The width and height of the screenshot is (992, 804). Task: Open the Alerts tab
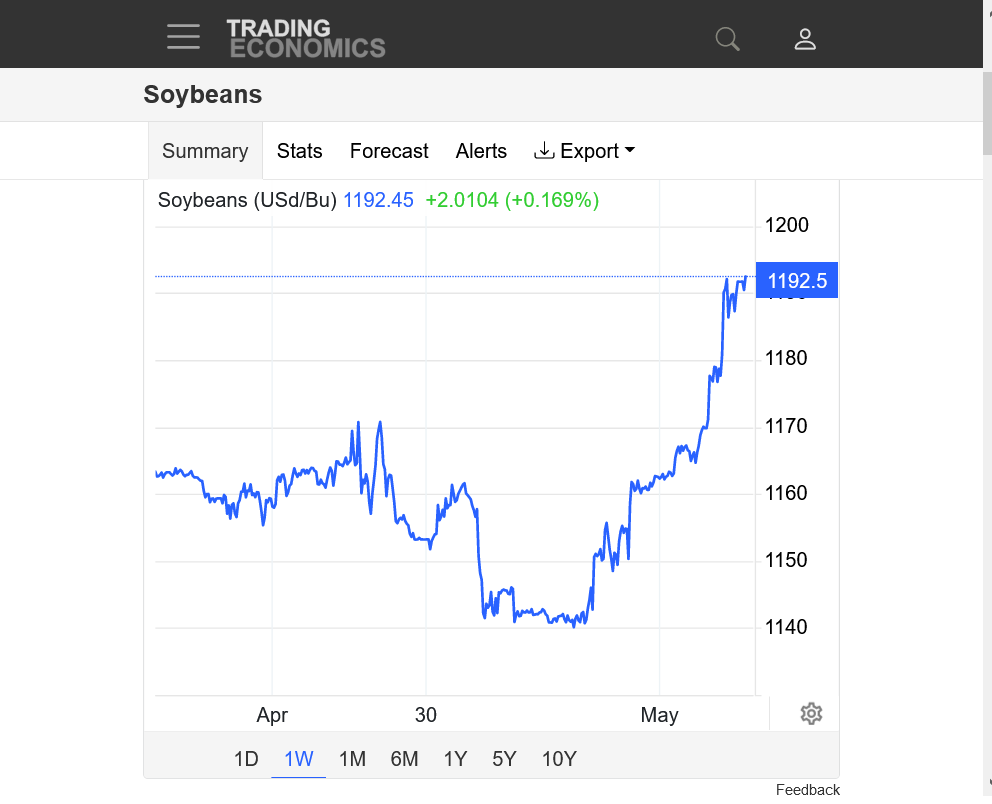[481, 151]
